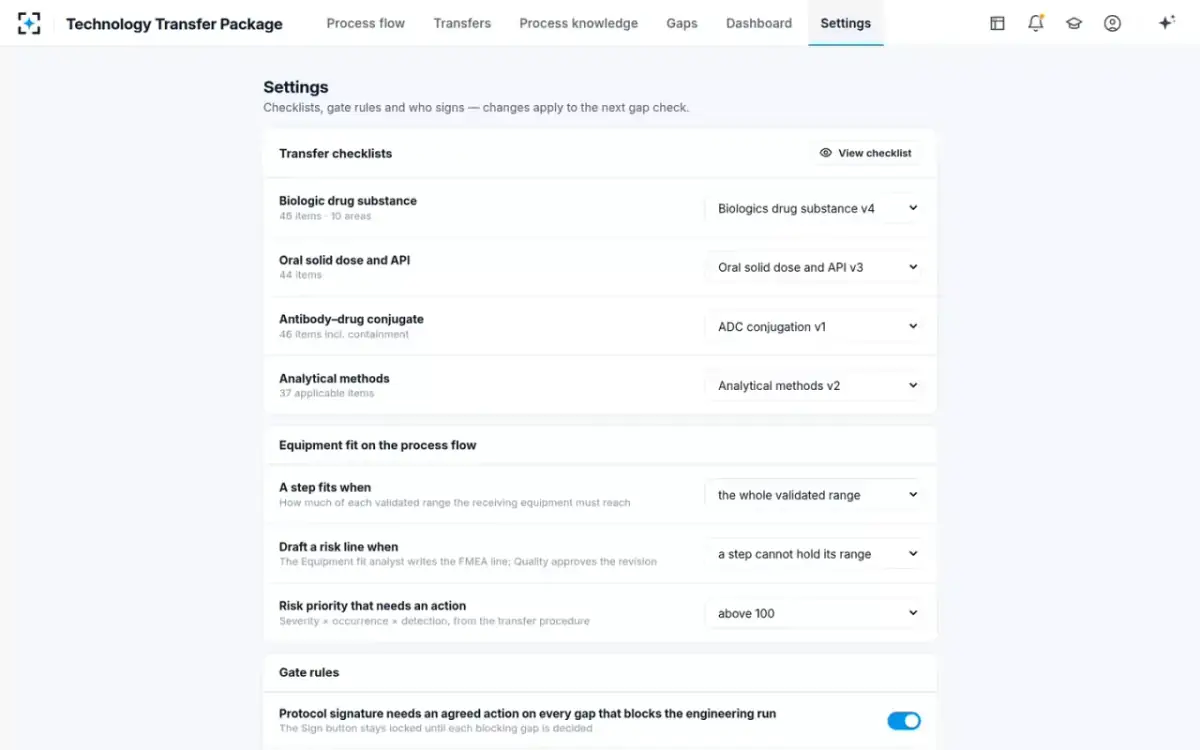This screenshot has height=750, width=1200.
Task: Switch to the Process flow tab
Action: 366,23
